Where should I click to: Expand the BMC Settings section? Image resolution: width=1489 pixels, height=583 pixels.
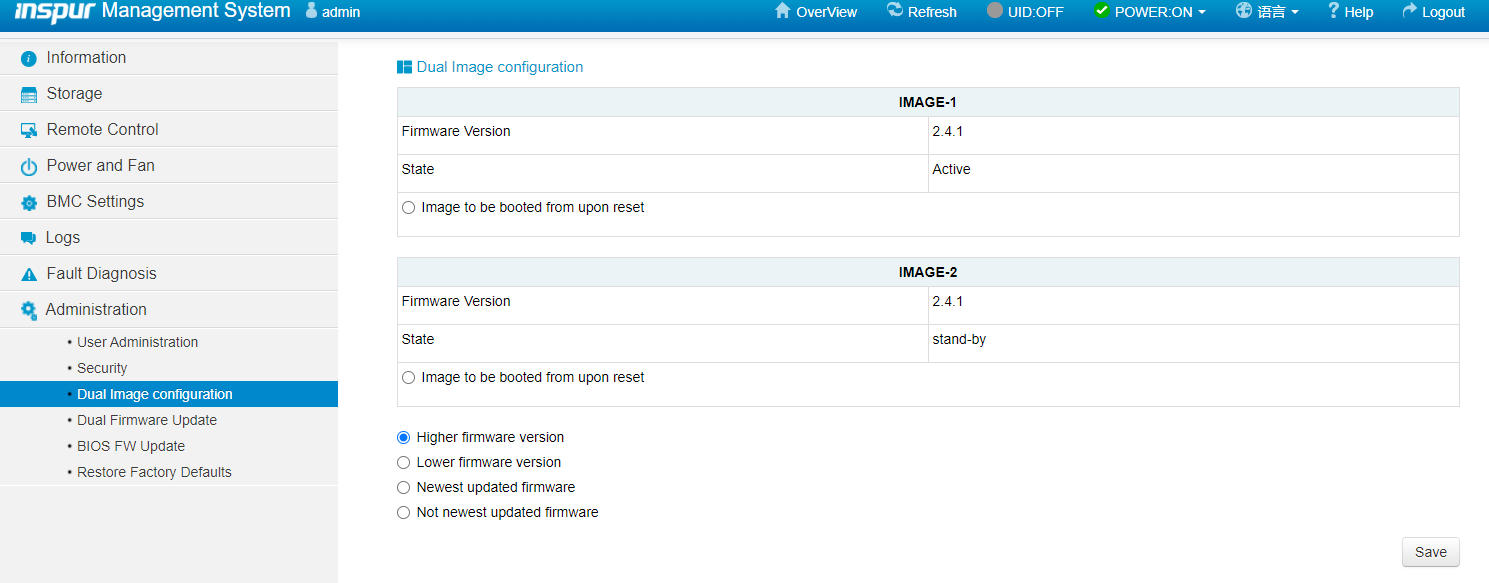(169, 202)
